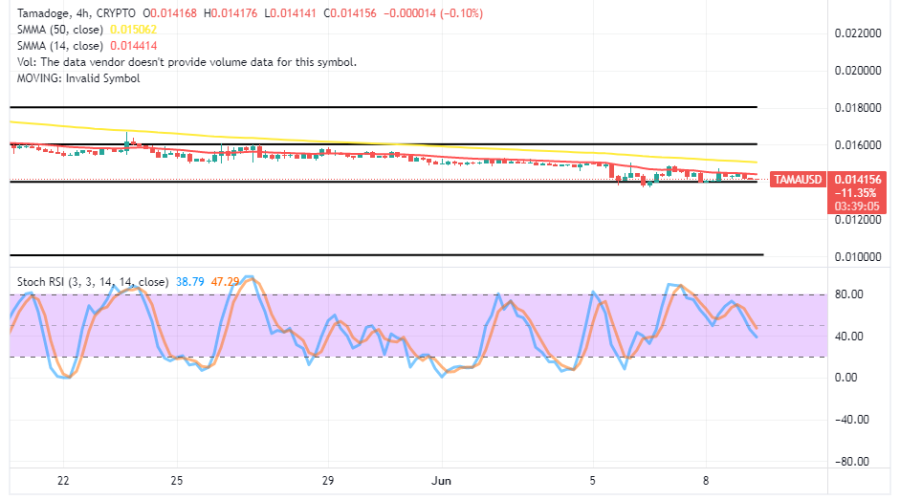Click the 0.022000 price axis label

(x=858, y=33)
